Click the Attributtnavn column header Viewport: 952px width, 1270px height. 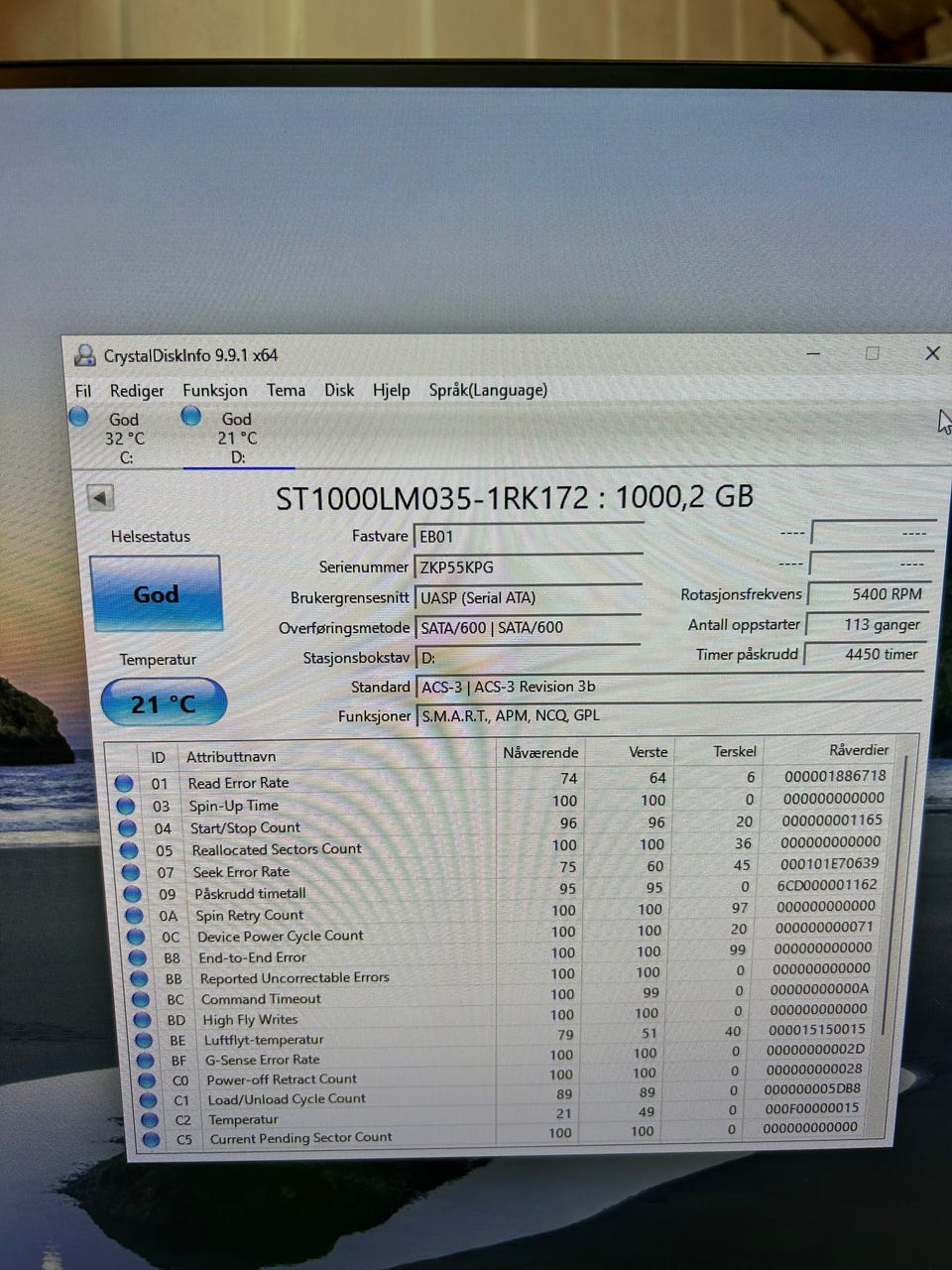[x=231, y=757]
